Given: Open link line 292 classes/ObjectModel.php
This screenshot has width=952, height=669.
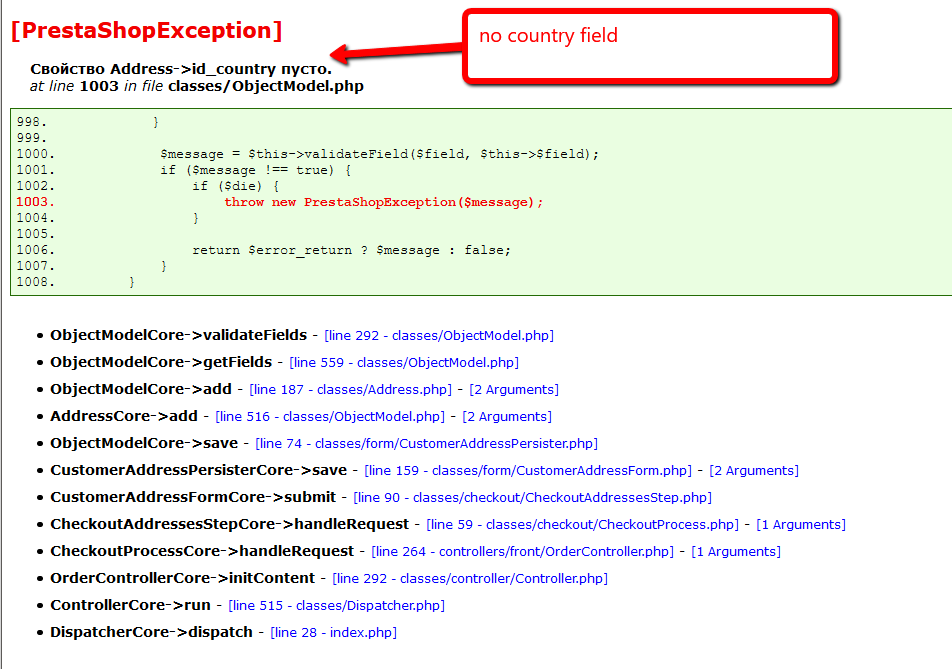Looking at the screenshot, I should pyautogui.click(x=439, y=336).
